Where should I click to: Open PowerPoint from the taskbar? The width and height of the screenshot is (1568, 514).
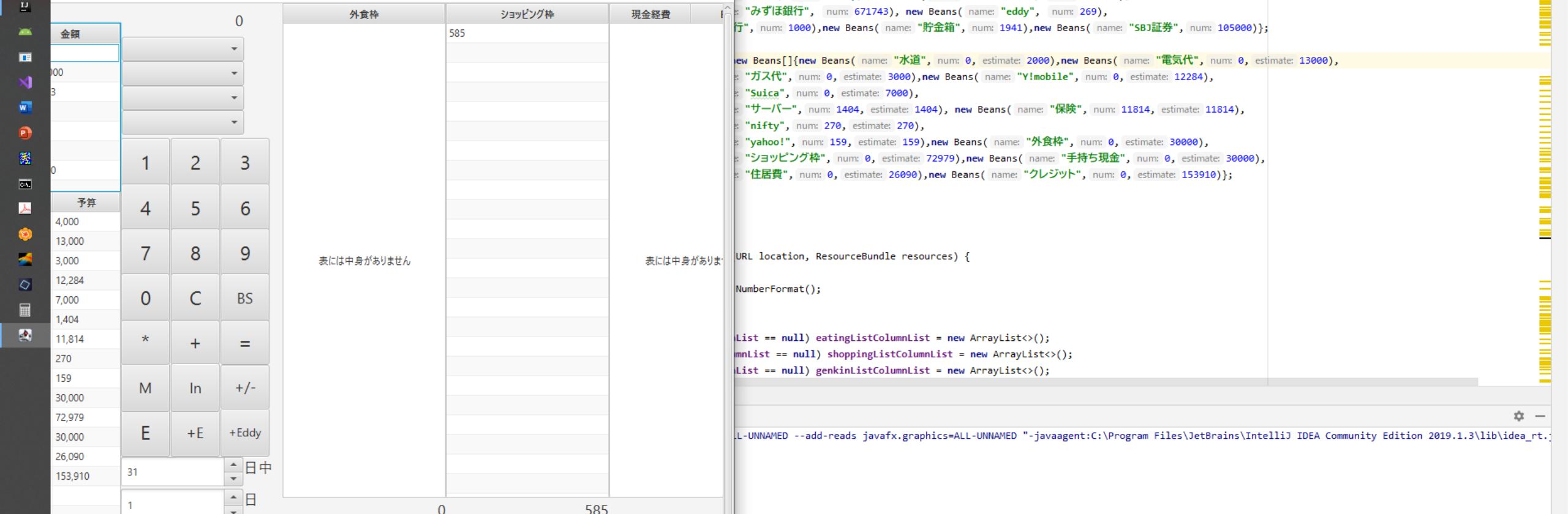(25, 133)
